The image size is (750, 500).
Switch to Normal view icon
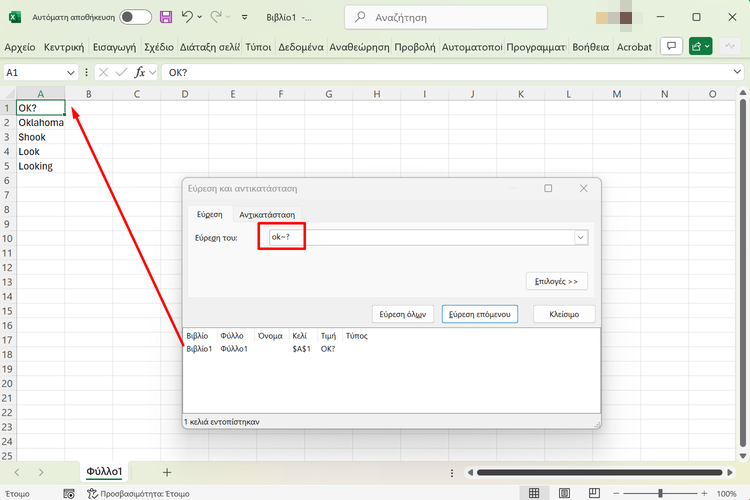click(534, 493)
